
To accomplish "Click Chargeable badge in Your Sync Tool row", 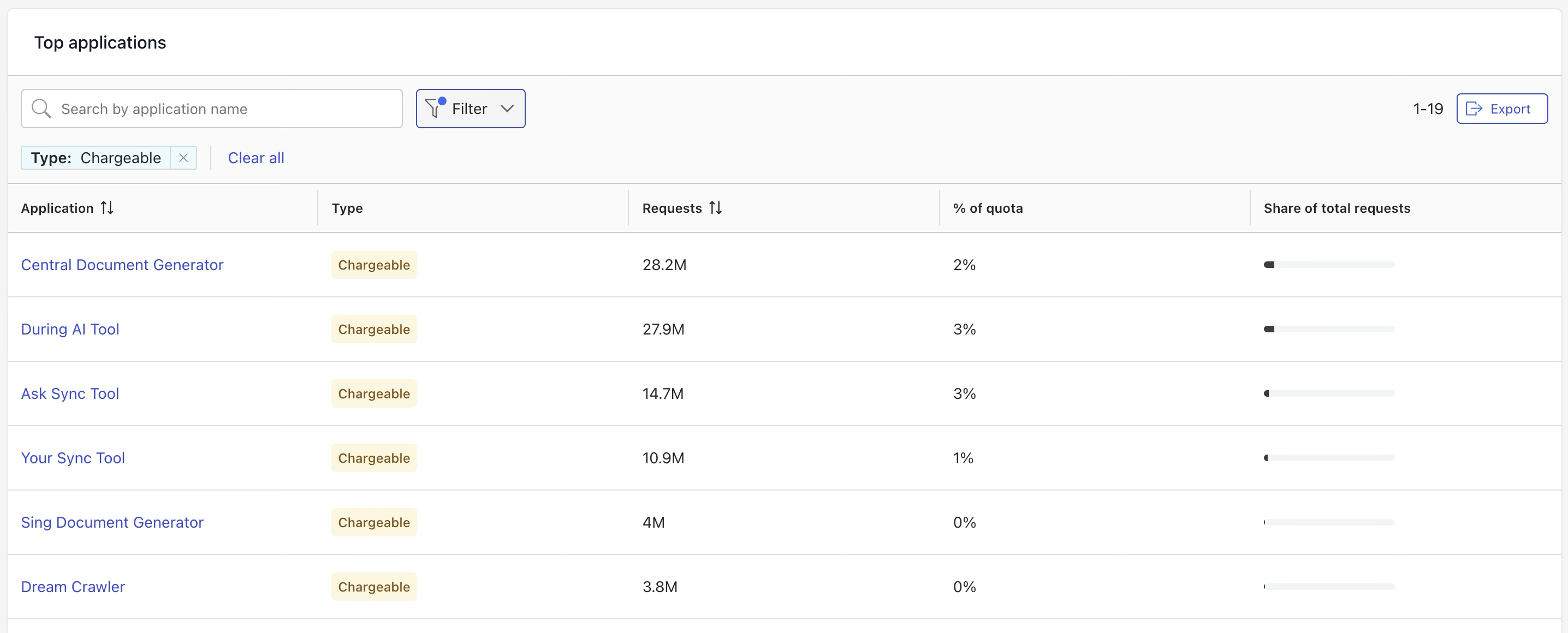I will click(x=374, y=458).
